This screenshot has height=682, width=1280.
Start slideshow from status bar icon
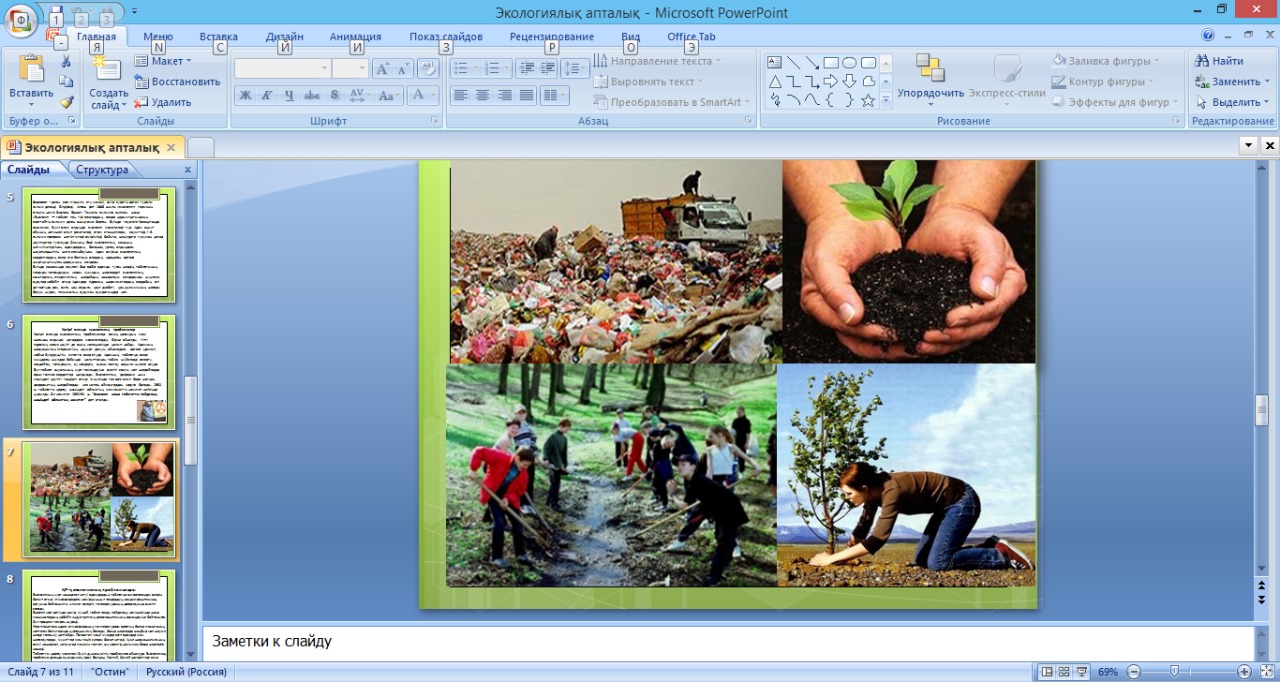pos(1083,672)
